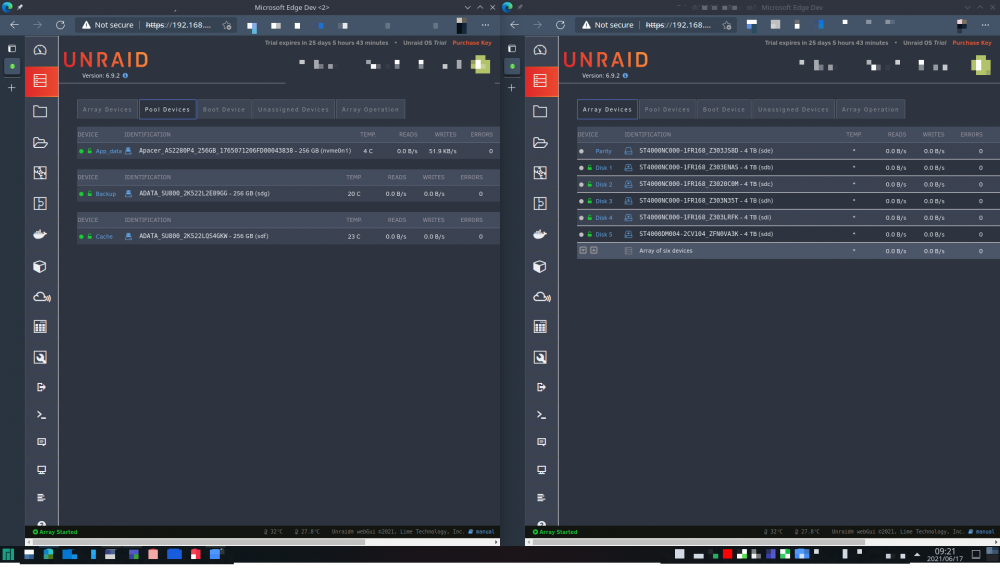The width and height of the screenshot is (1000, 583).
Task: Open Edge settings ellipsis menu in left window
Action: point(485,25)
